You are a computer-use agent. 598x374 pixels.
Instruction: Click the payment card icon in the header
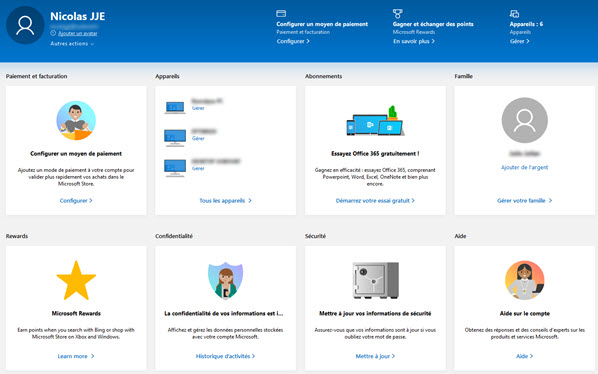coord(281,14)
